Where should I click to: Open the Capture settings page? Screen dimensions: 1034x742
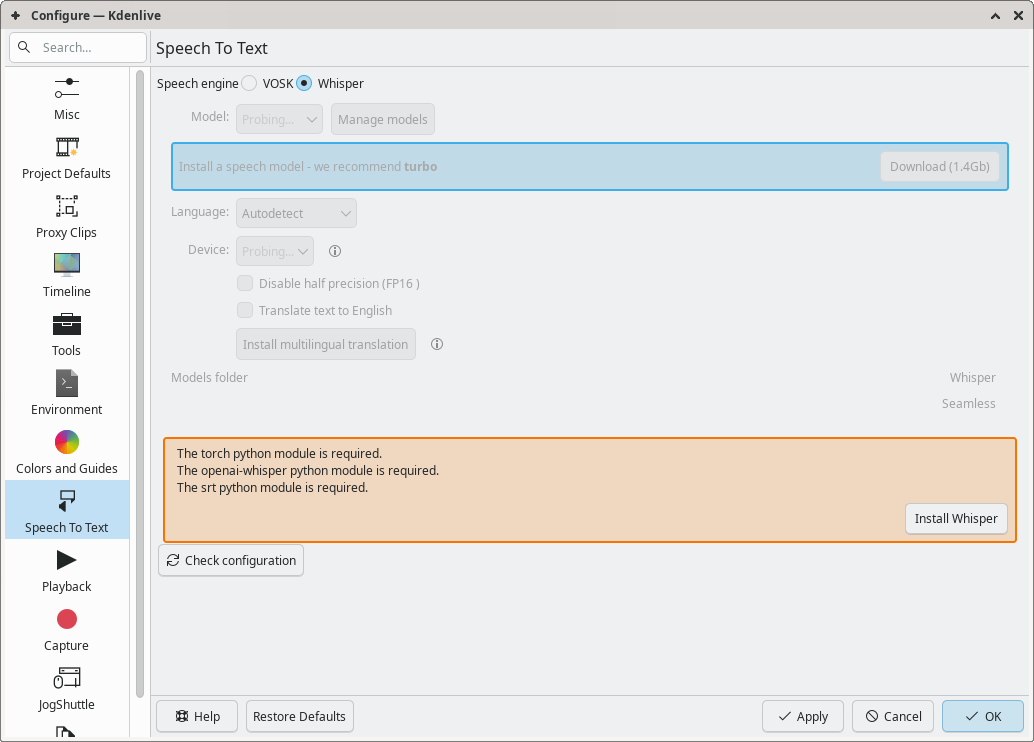point(67,630)
